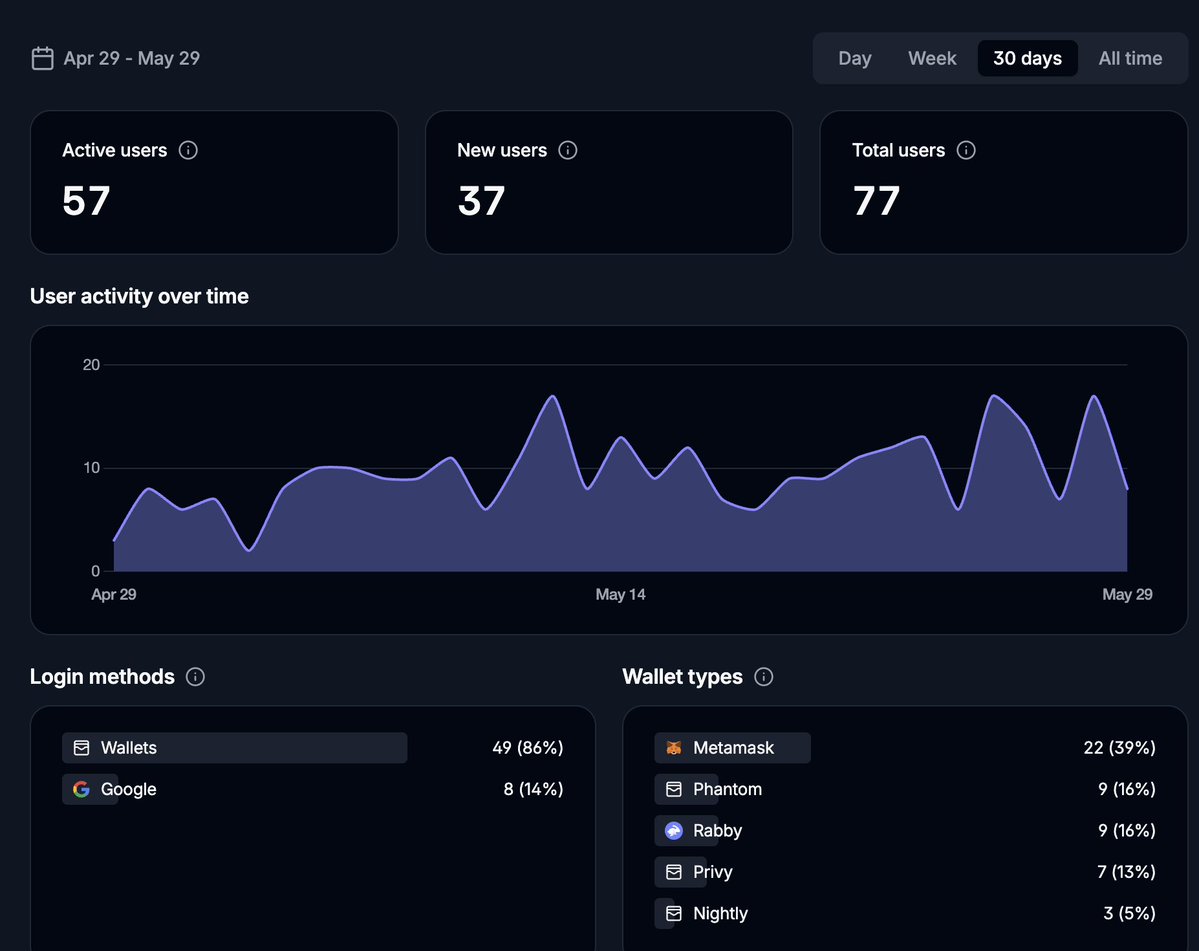The width and height of the screenshot is (1199, 951).
Task: Click the Metamask fox icon
Action: click(x=674, y=748)
